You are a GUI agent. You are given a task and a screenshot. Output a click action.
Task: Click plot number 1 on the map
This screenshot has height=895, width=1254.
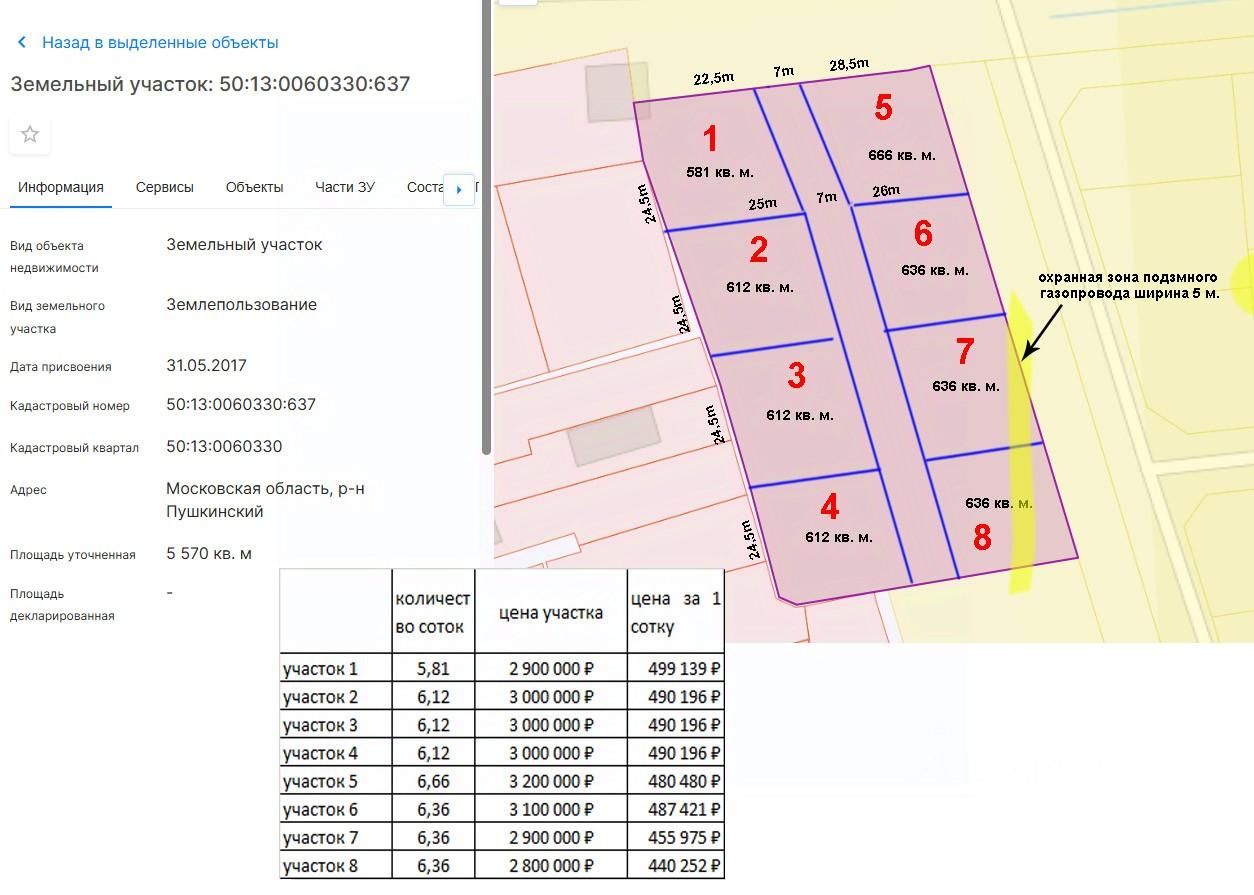(710, 138)
